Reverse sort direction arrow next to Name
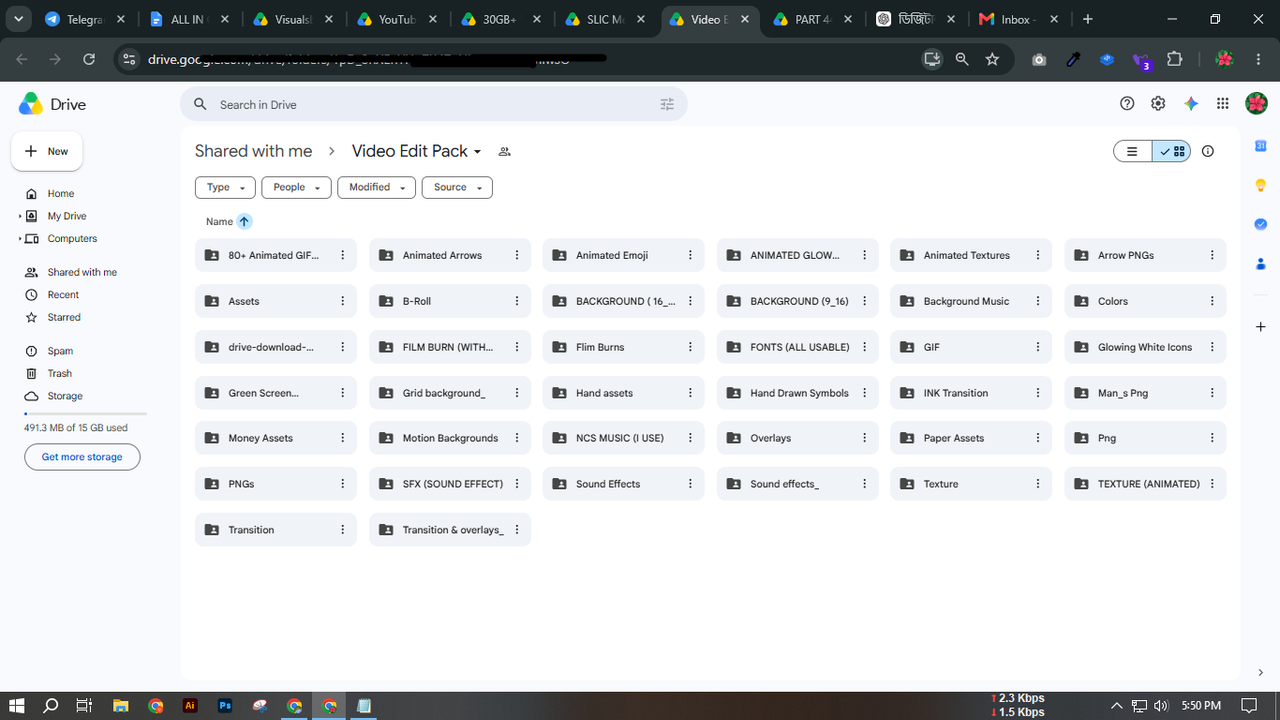The image size is (1280, 720). (x=244, y=221)
